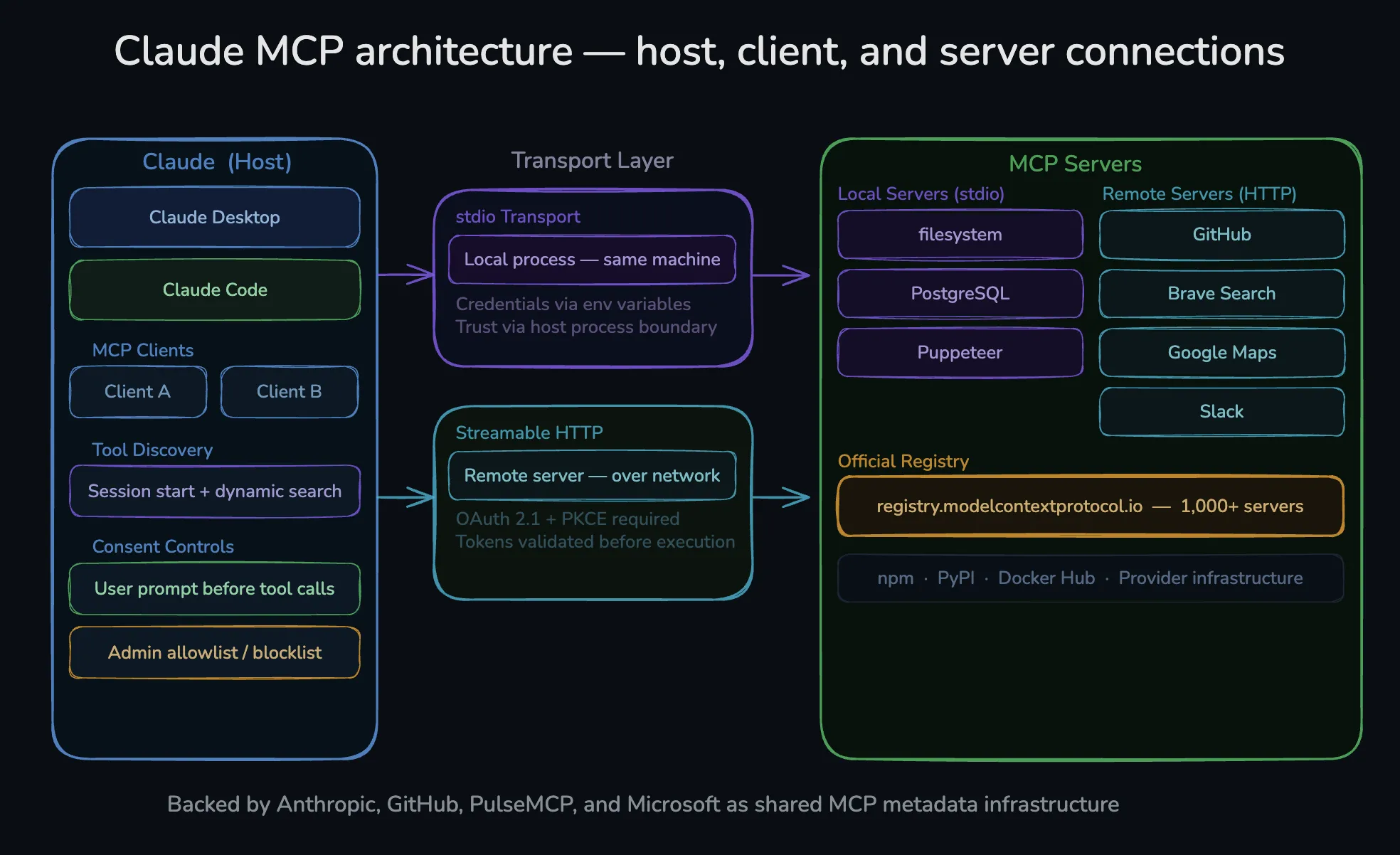Click the GitHub remote server box
The height and width of the screenshot is (855, 1400).
(x=1222, y=234)
